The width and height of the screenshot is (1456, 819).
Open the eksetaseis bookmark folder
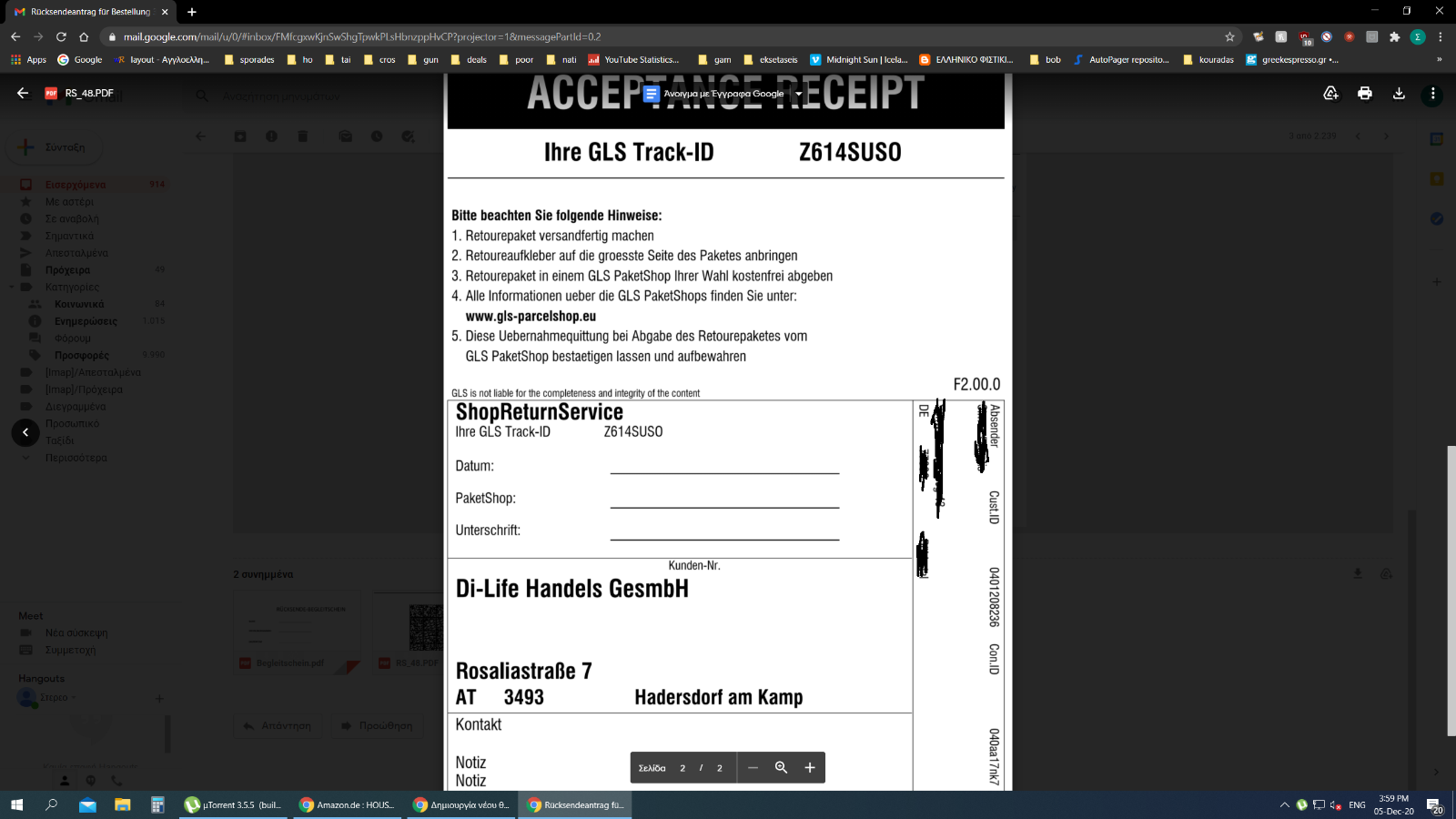pos(771,59)
